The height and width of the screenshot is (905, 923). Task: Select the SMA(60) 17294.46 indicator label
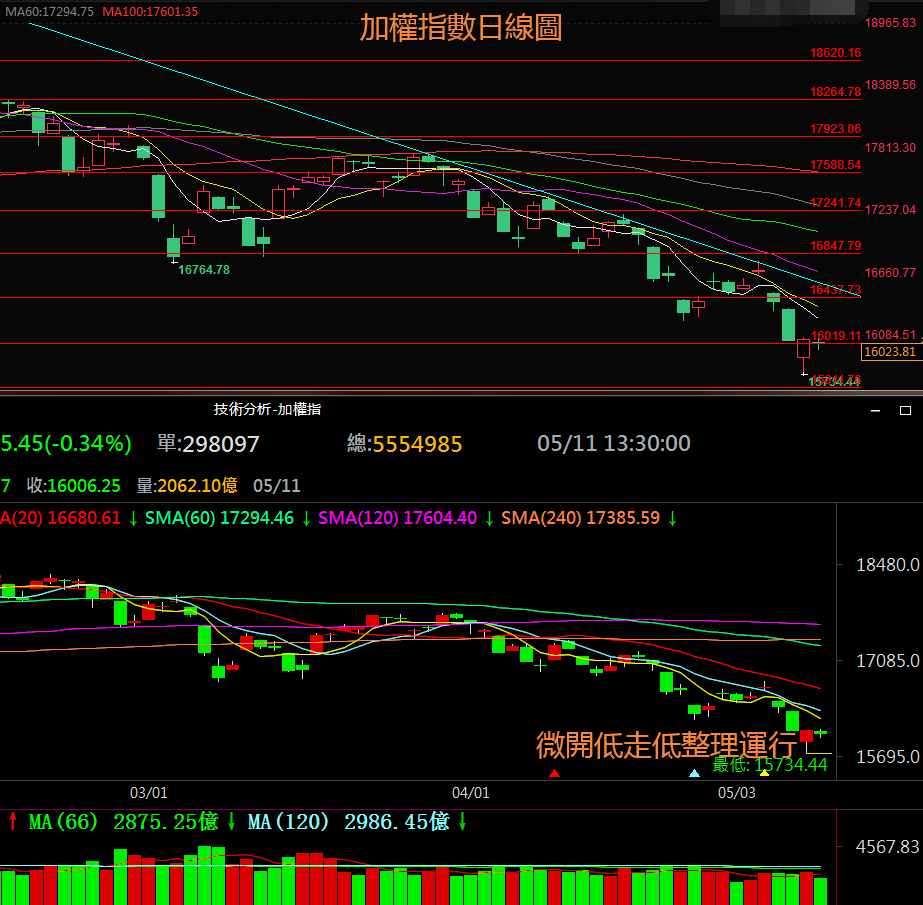coord(219,518)
